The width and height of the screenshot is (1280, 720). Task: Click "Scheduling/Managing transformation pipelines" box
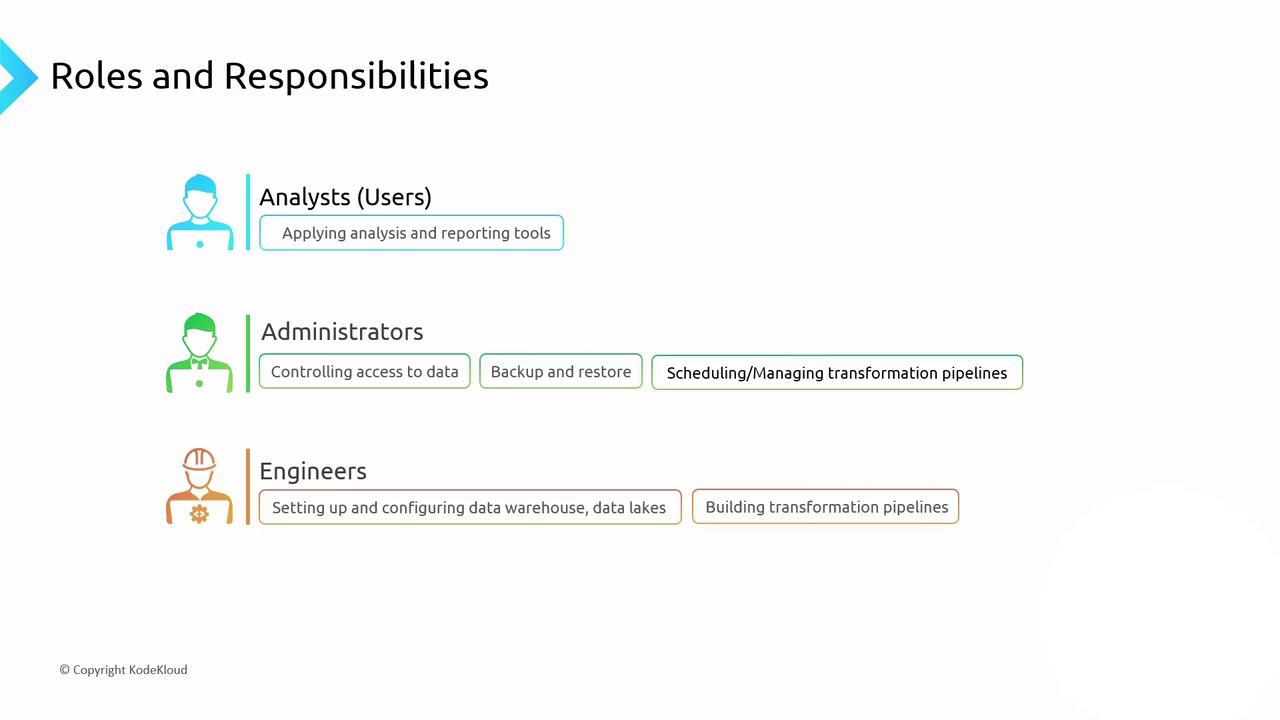[837, 373]
